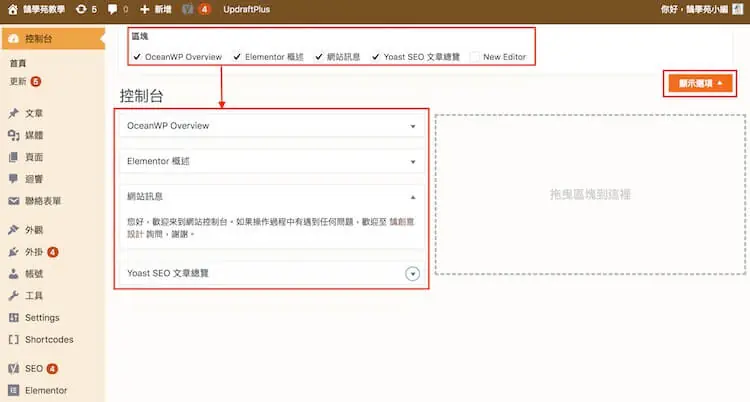Viewport: 750px width, 402px height.
Task: Collapse the 顯示選項 screen options button
Action: pyautogui.click(x=700, y=83)
